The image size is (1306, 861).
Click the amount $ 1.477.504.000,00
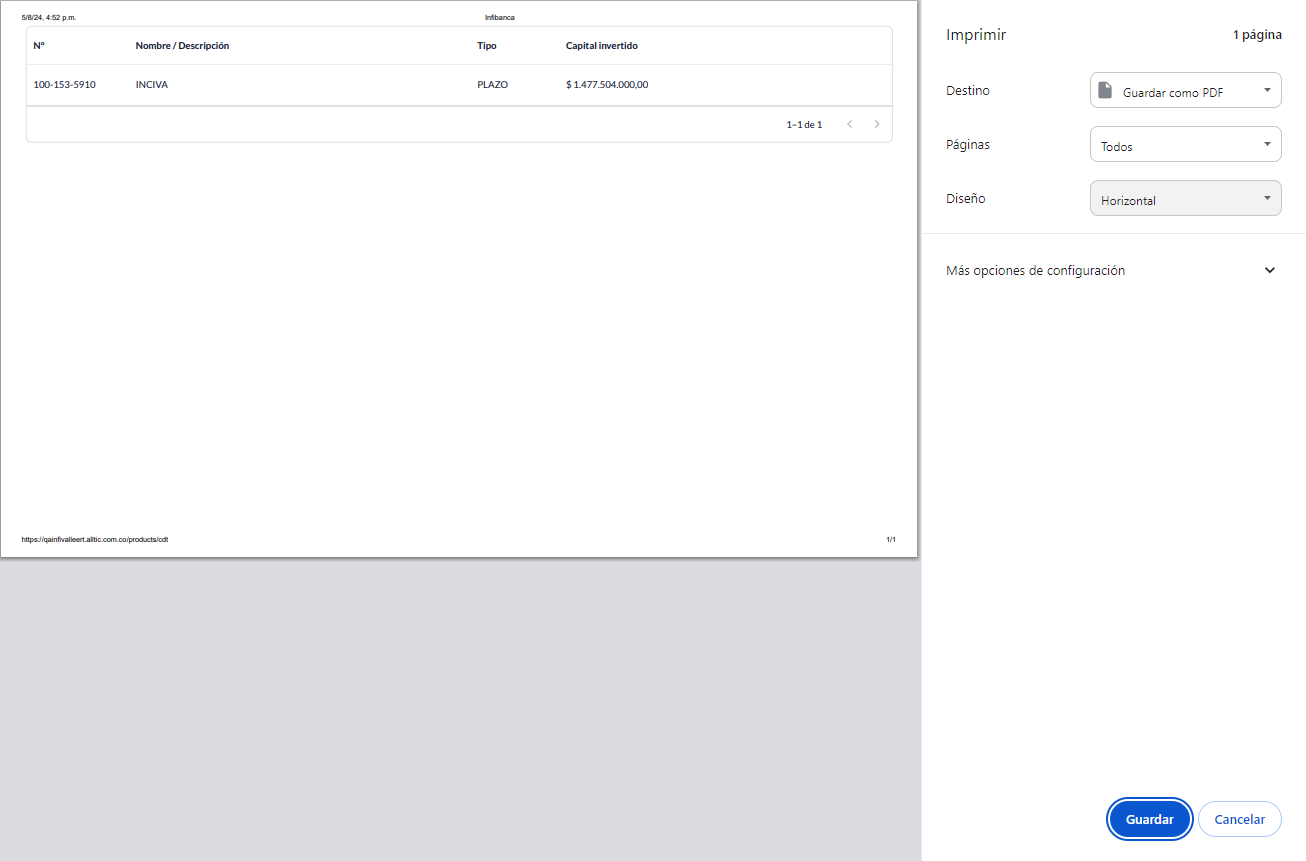pyautogui.click(x=607, y=85)
